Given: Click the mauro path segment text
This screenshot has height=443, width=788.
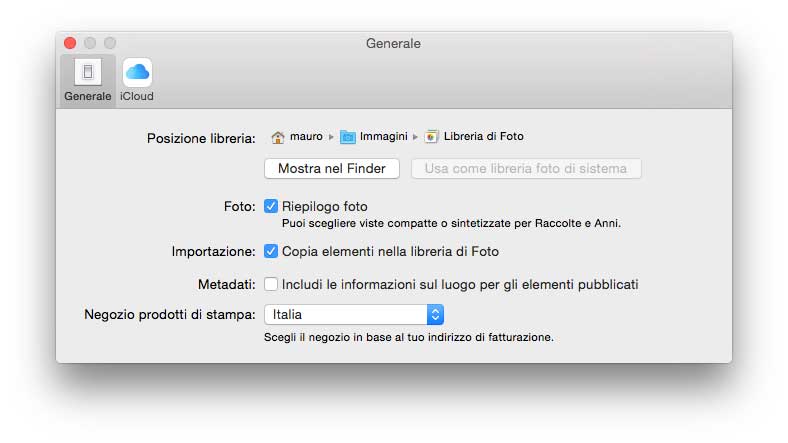Looking at the screenshot, I should click(x=306, y=137).
